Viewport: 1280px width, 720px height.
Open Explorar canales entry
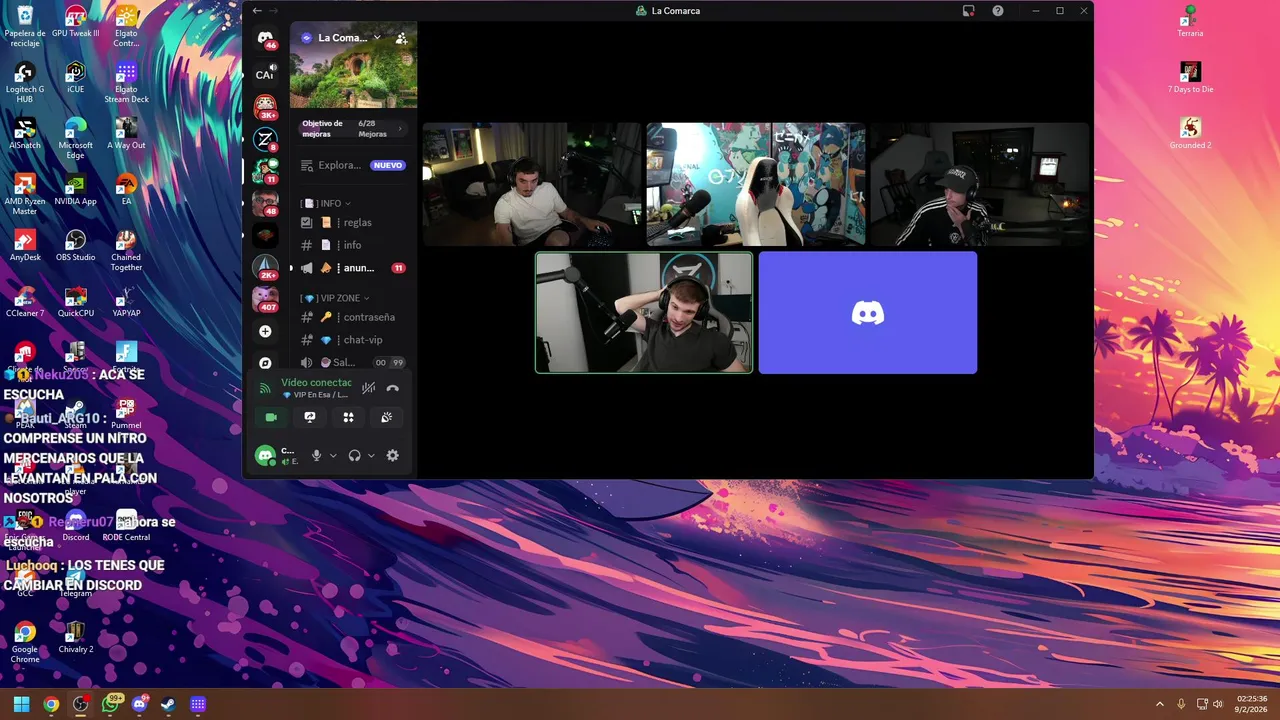coord(353,165)
